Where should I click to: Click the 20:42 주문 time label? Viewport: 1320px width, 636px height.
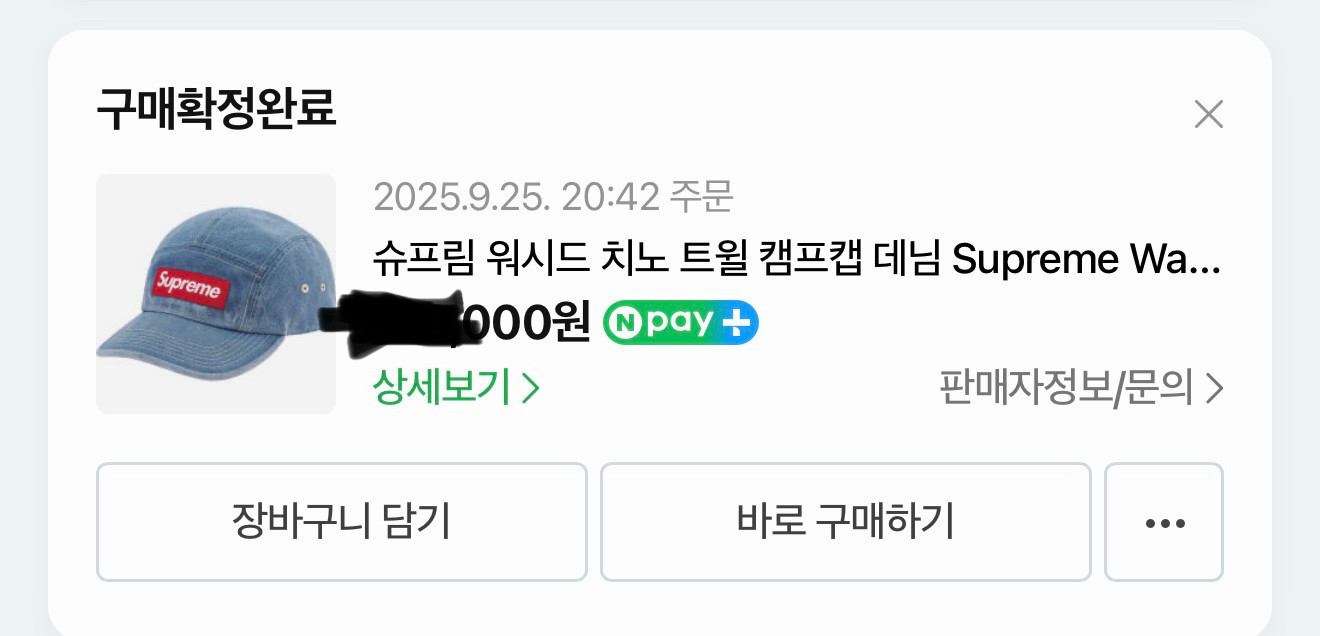tap(648, 197)
